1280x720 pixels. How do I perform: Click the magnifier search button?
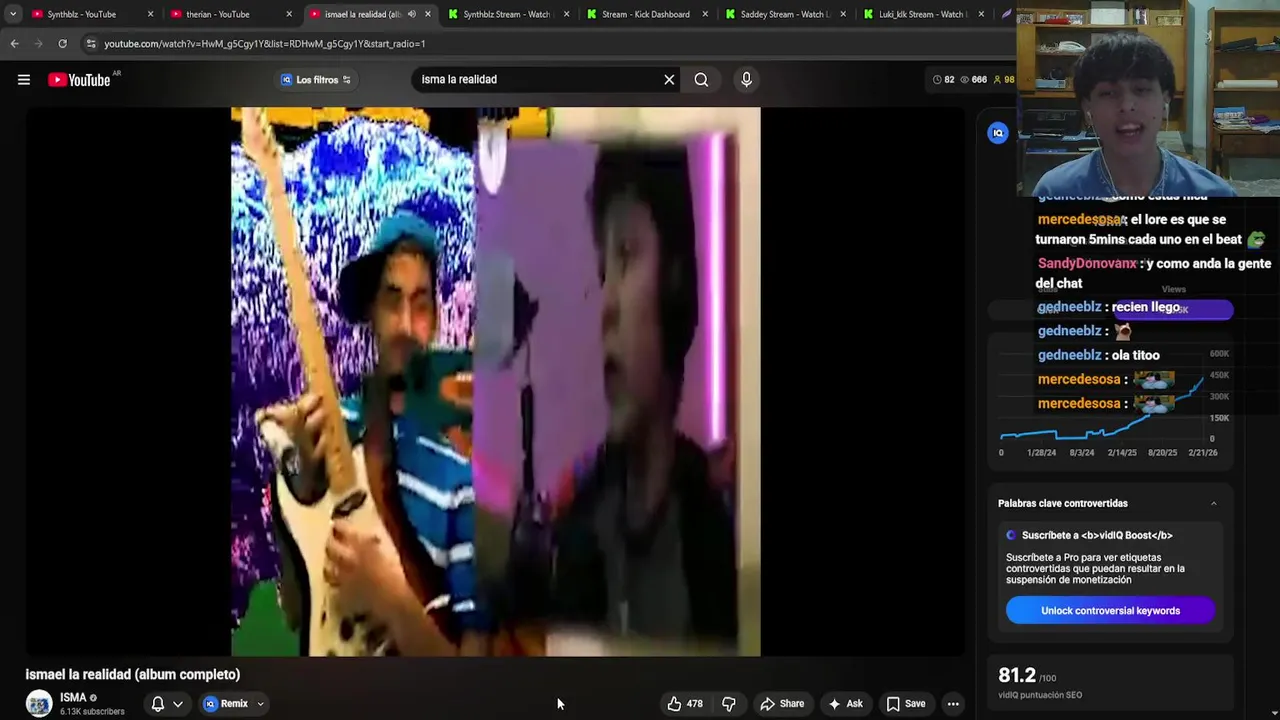(701, 80)
